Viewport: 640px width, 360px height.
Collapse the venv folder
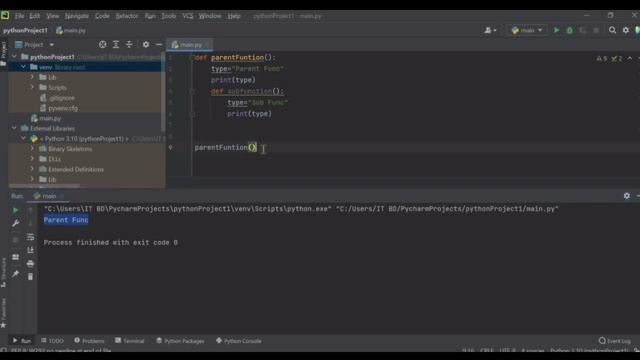point(23,67)
